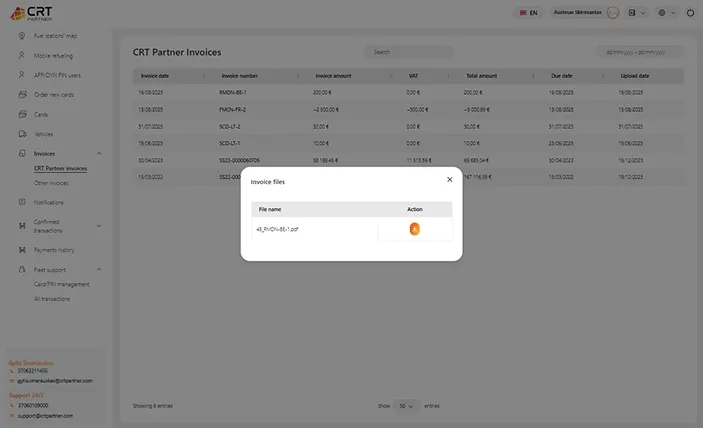
Task: Open Payments history page
Action: click(54, 250)
